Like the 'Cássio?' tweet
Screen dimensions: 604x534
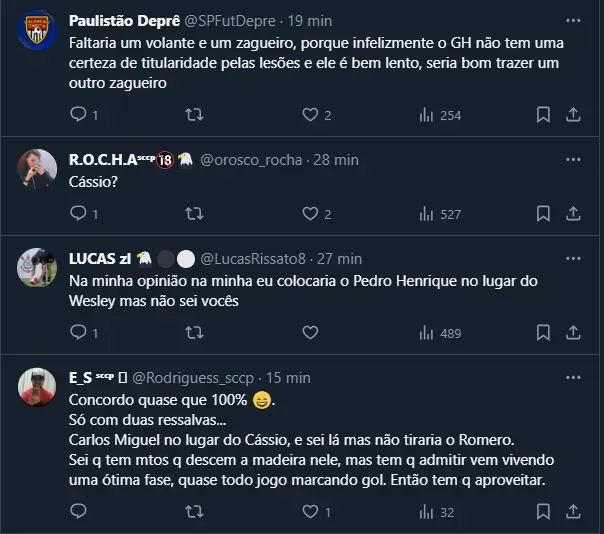click(309, 213)
